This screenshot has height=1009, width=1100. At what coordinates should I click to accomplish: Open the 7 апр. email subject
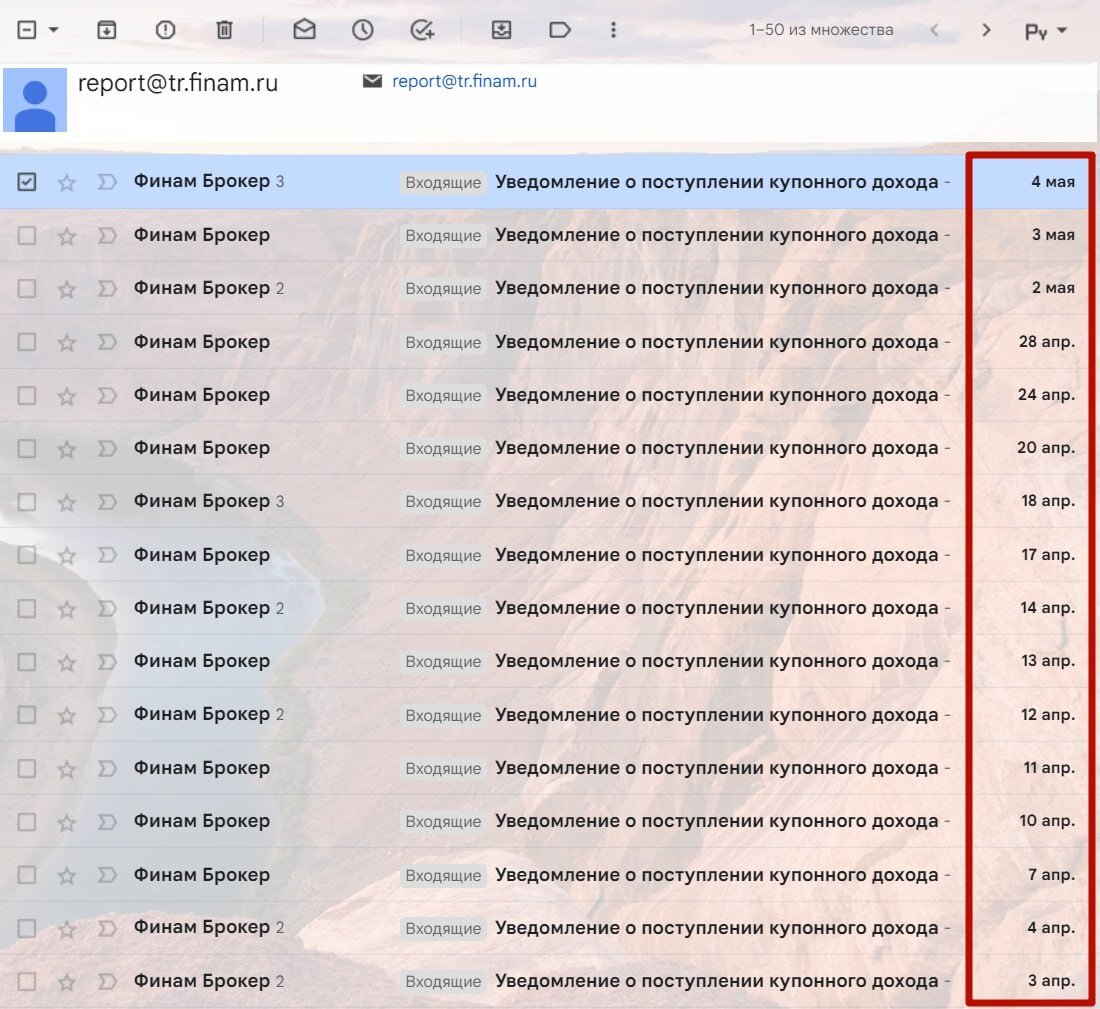point(716,875)
